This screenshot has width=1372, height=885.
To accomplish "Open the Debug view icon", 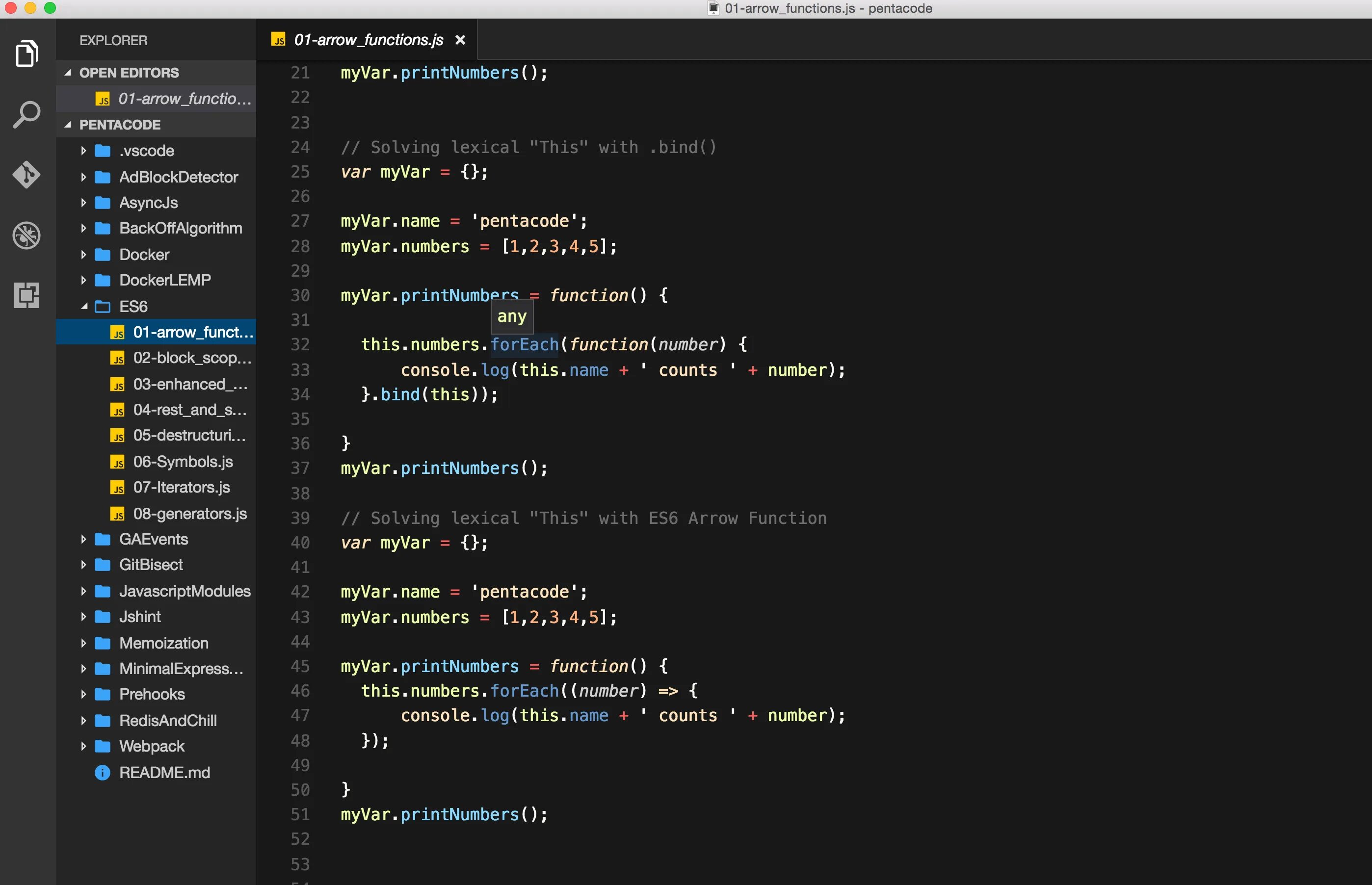I will (26, 235).
